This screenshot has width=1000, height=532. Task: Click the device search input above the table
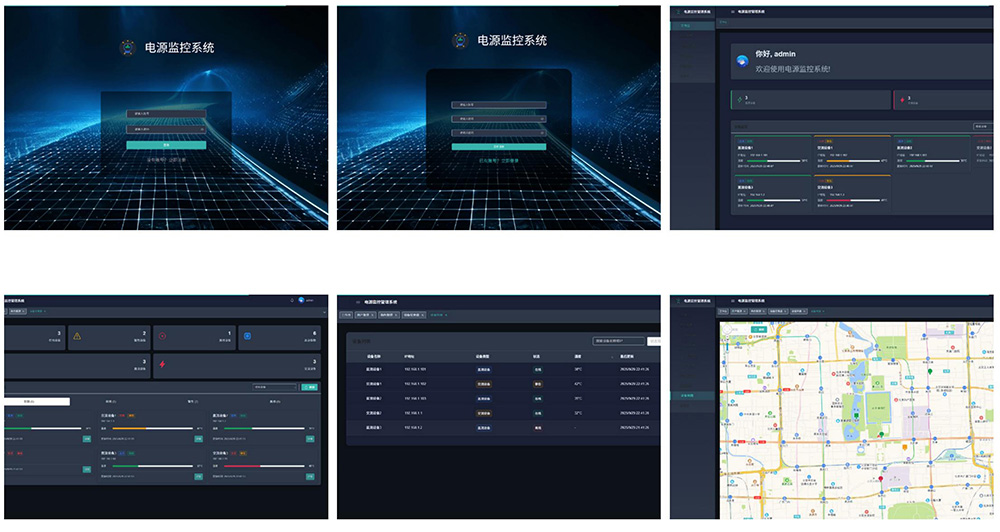(x=618, y=341)
